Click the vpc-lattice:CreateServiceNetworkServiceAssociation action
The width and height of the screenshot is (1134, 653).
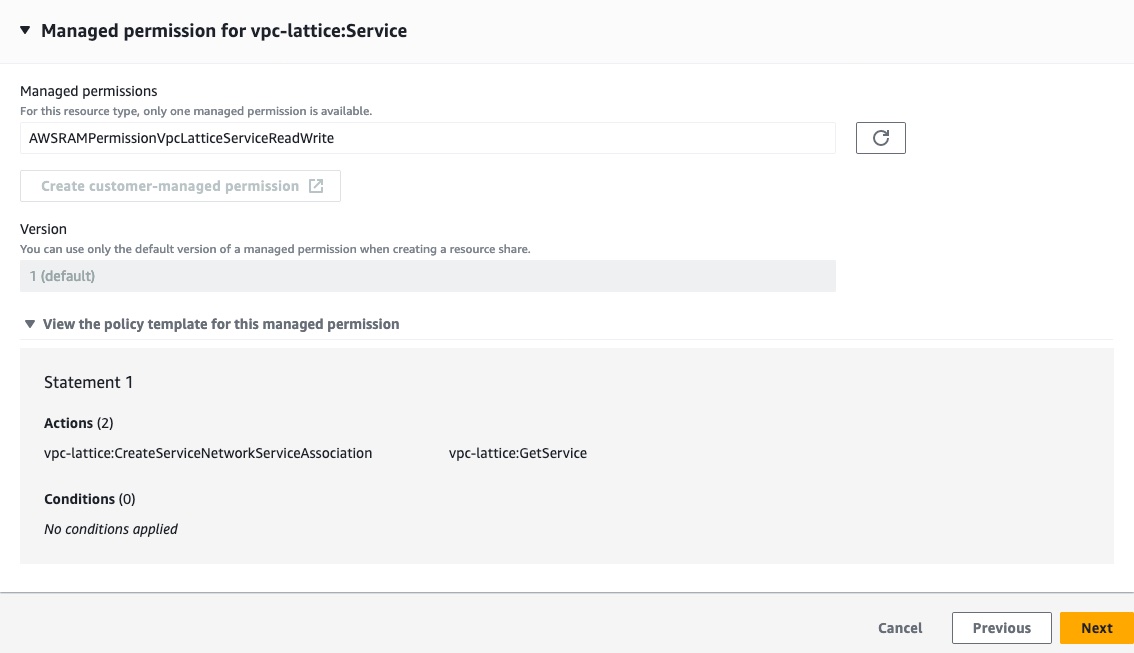click(x=207, y=453)
